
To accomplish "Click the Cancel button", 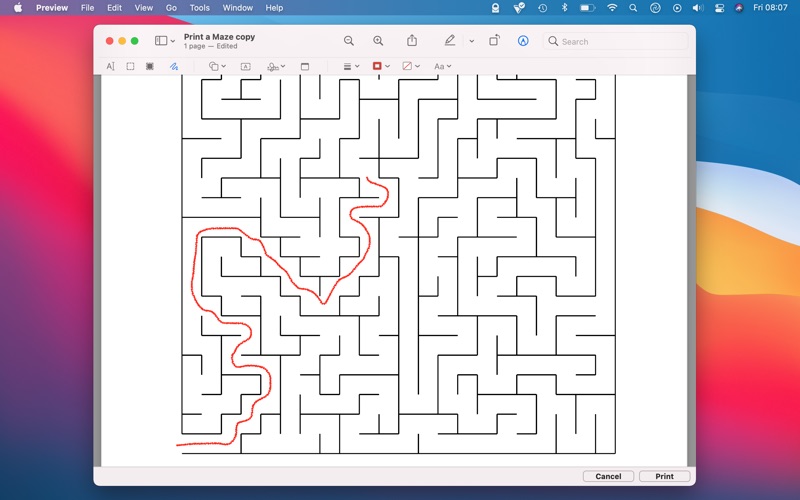I will point(608,476).
